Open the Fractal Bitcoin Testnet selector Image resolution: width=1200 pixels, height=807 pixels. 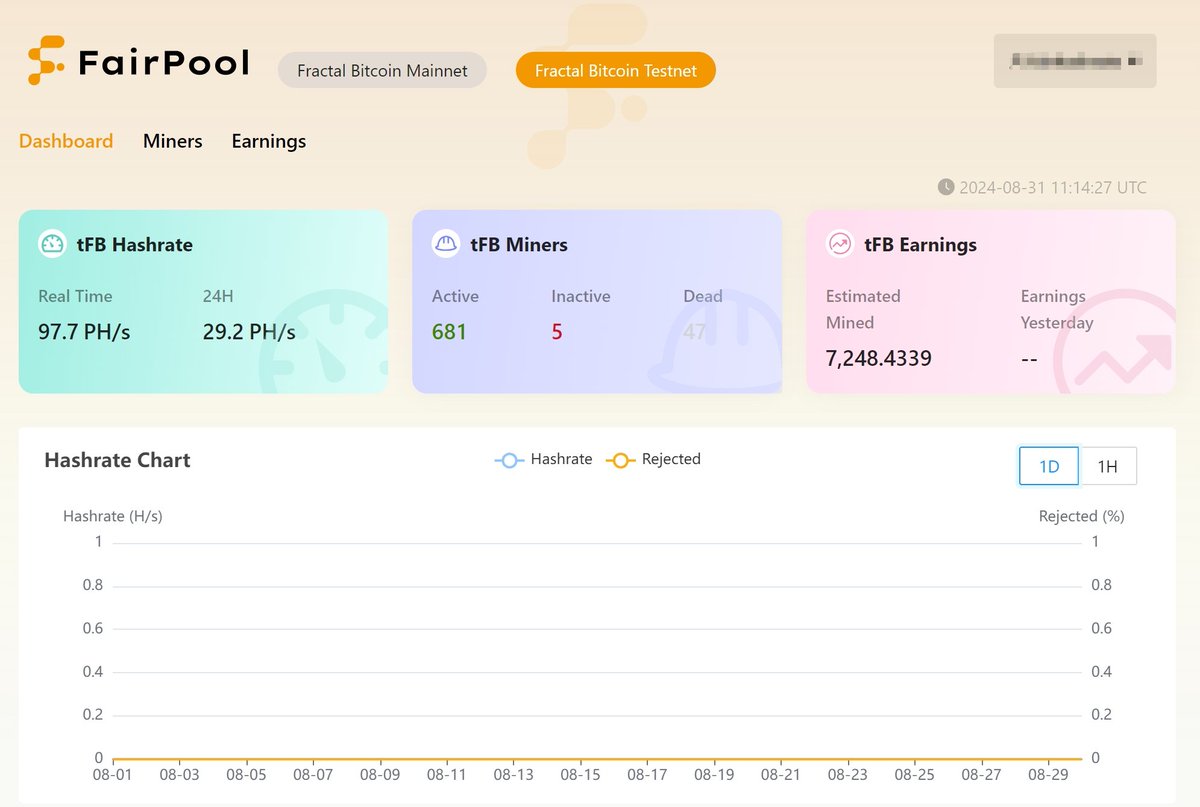(615, 70)
